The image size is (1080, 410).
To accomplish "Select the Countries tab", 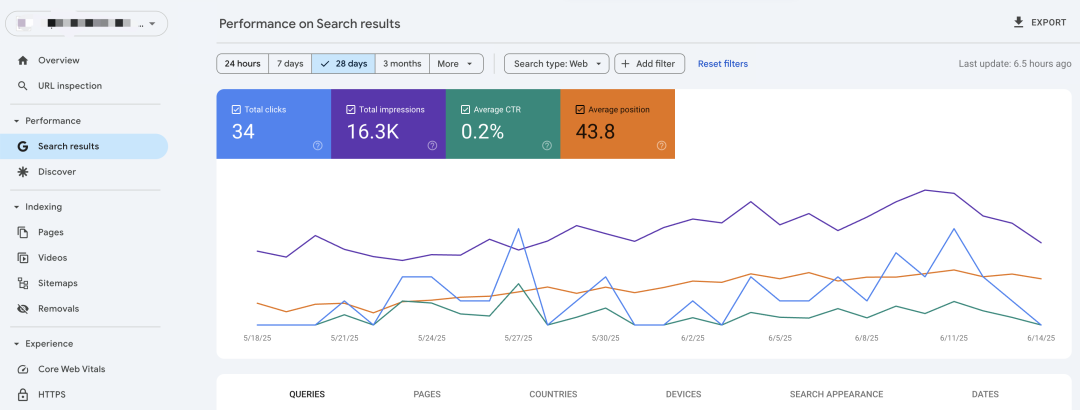I will coord(553,394).
